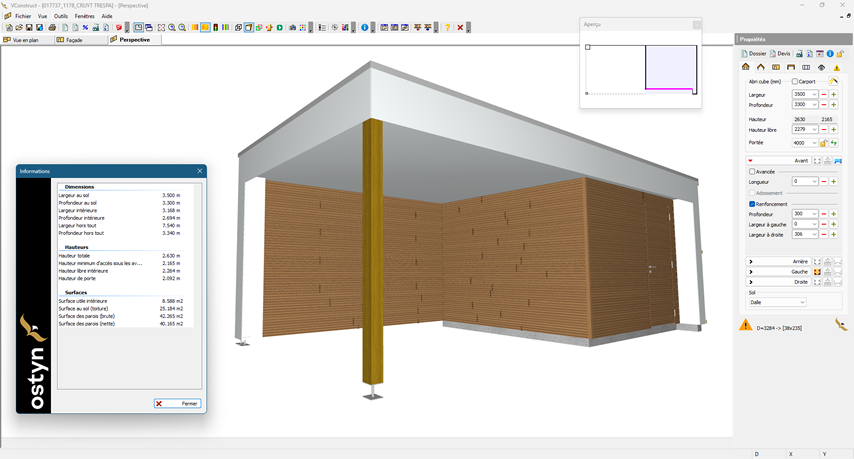Click the green plus next to Largeur

(x=833, y=94)
